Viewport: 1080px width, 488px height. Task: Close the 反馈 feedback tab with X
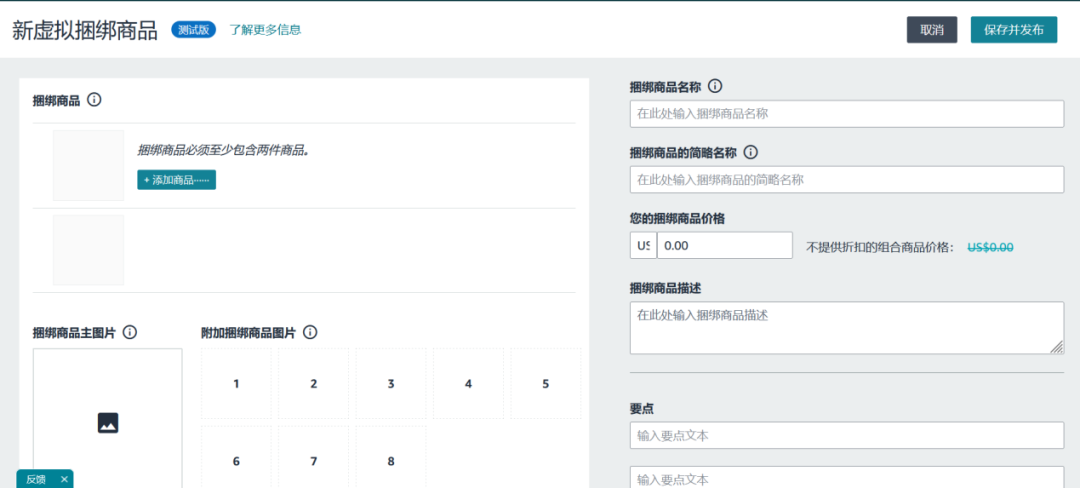[x=64, y=479]
